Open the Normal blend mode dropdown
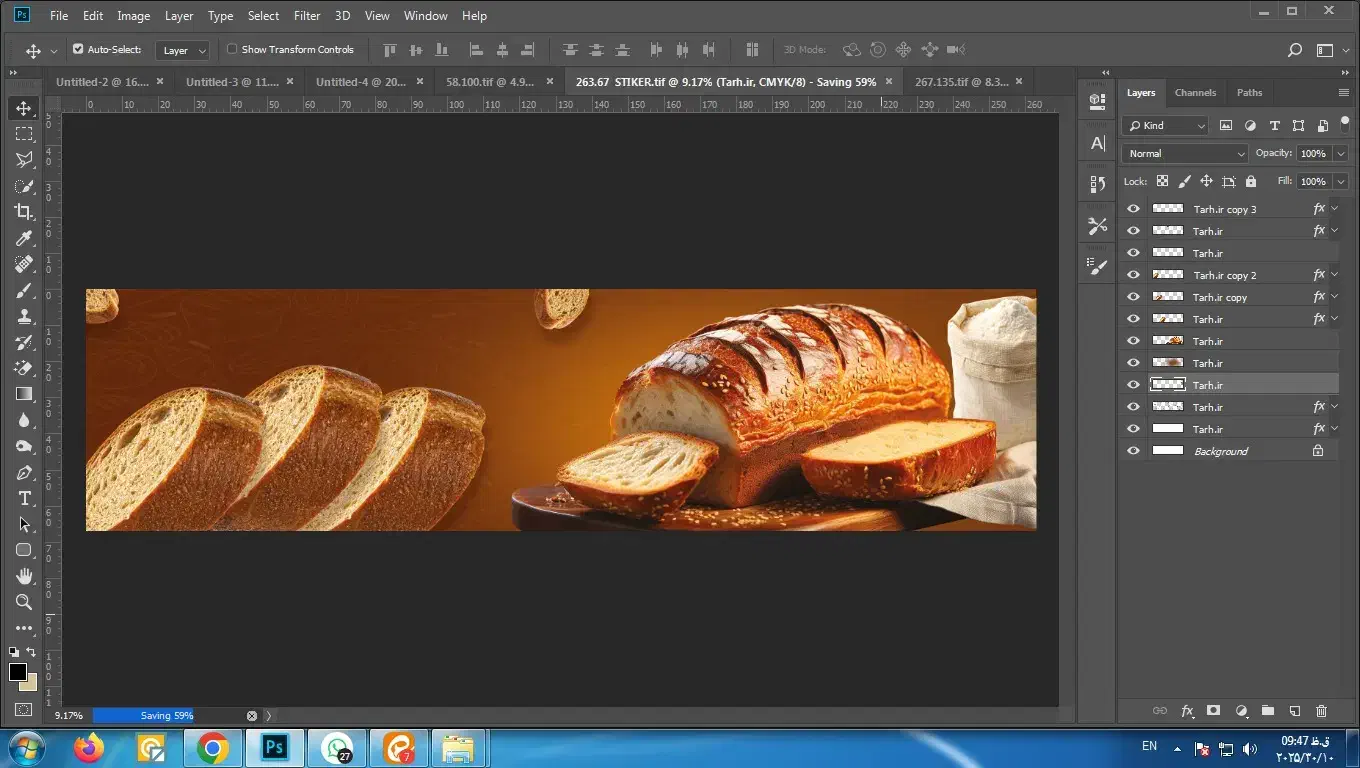 pyautogui.click(x=1185, y=153)
